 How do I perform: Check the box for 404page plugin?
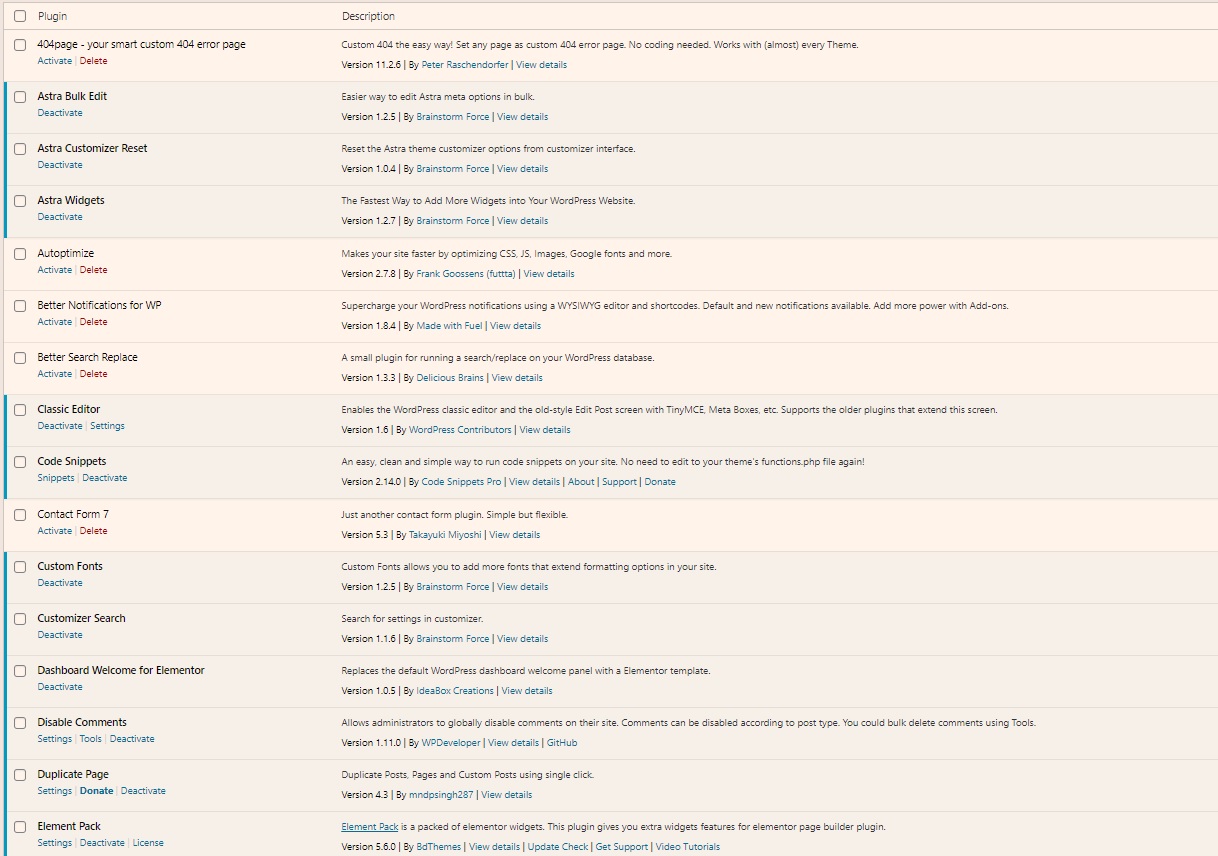tap(20, 45)
